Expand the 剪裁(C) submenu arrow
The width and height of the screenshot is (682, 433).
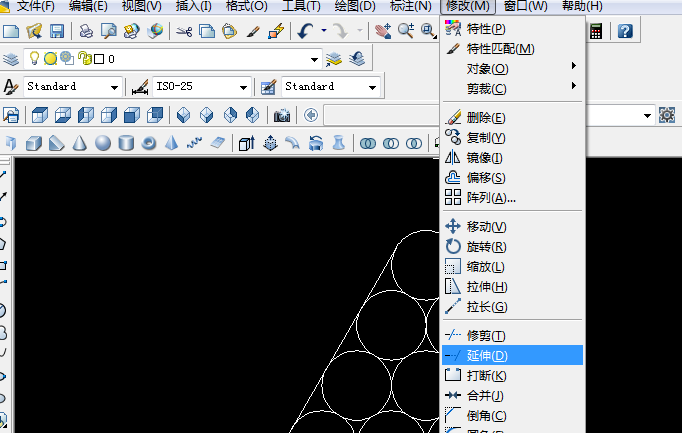574,86
